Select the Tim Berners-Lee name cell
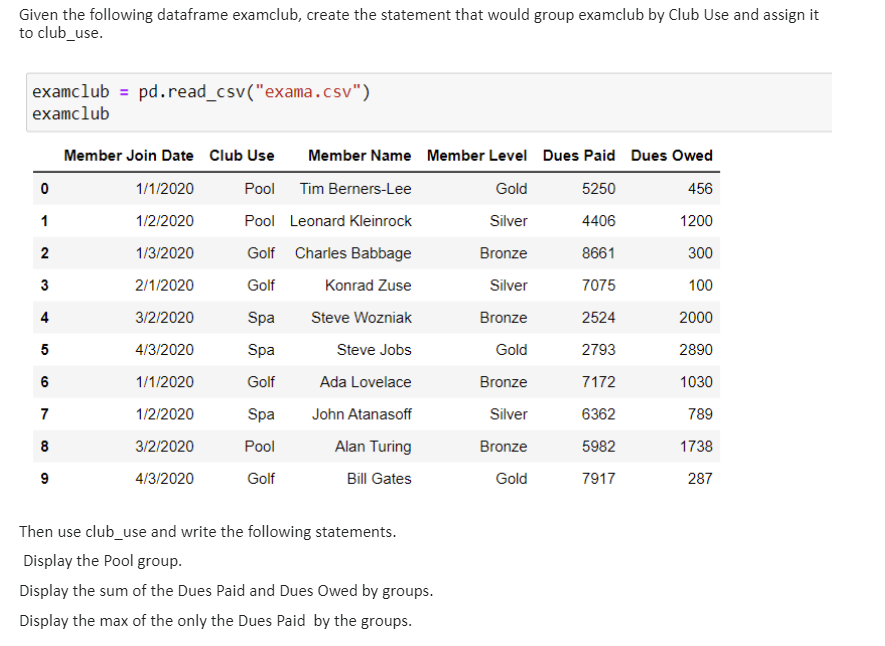Image resolution: width=885 pixels, height=646 pixels. click(x=356, y=189)
